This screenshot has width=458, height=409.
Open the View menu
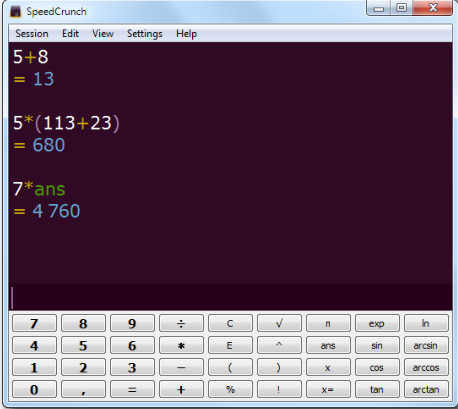click(x=103, y=34)
